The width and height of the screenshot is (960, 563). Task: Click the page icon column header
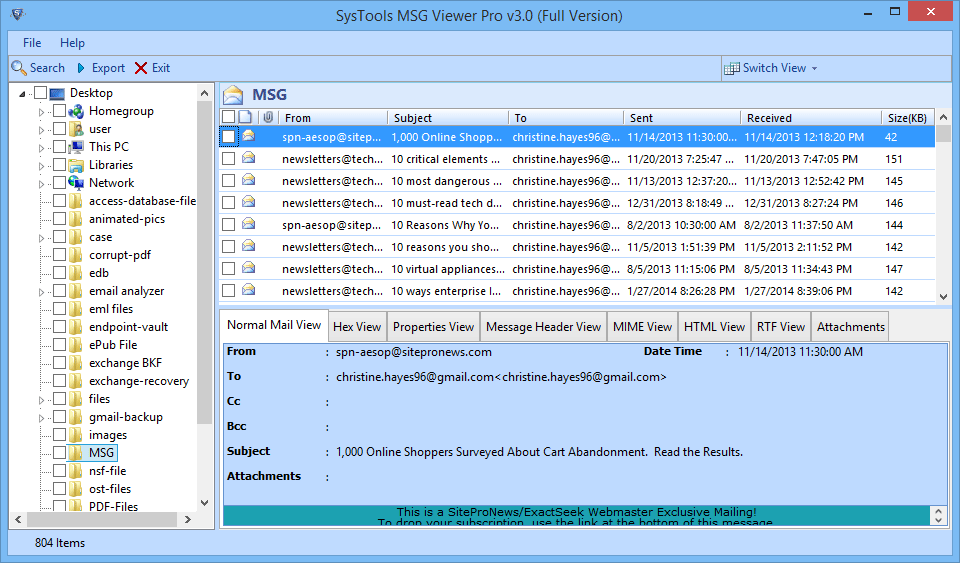(246, 117)
